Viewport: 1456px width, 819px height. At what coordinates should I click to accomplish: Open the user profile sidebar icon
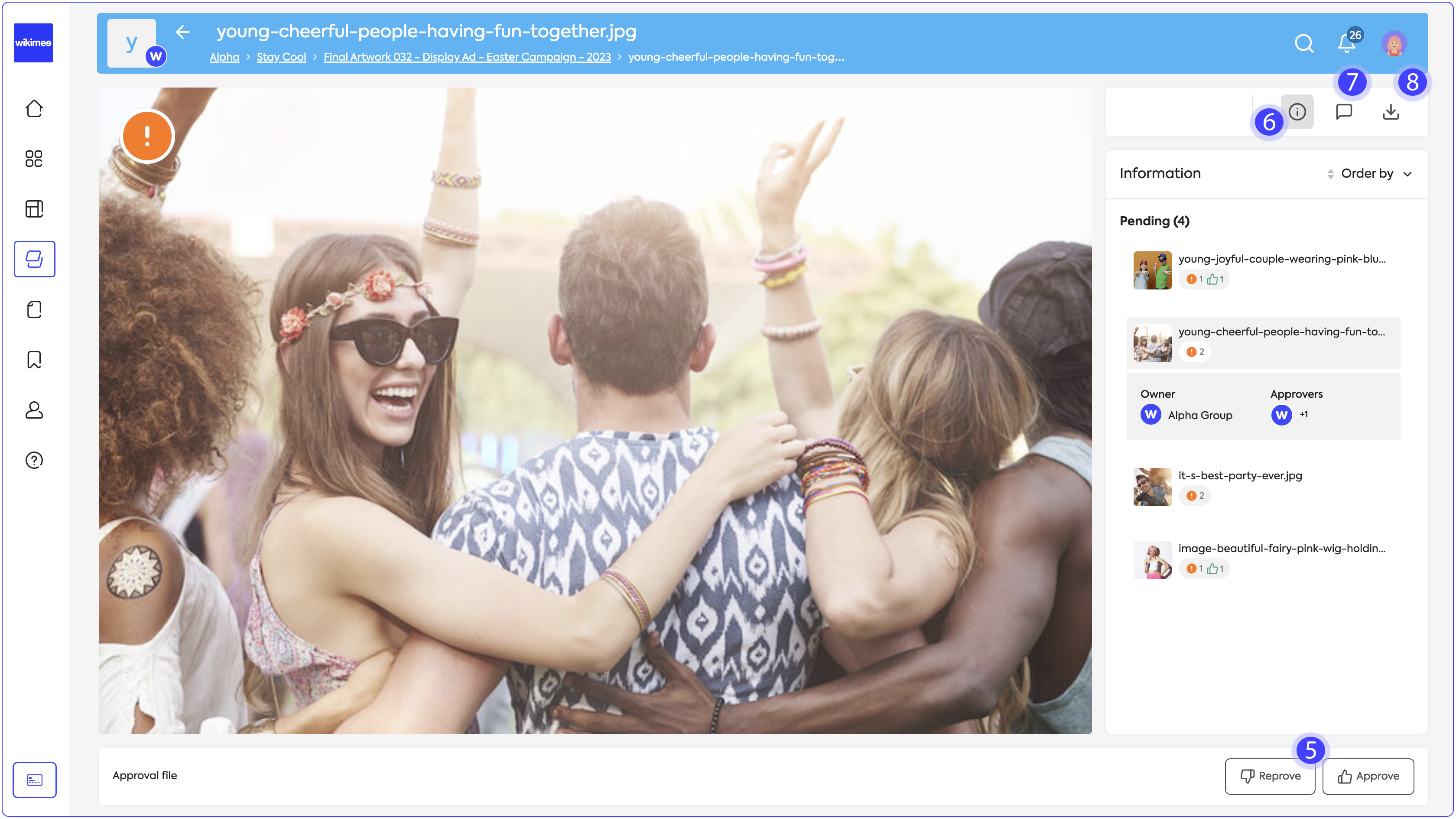[x=34, y=410]
